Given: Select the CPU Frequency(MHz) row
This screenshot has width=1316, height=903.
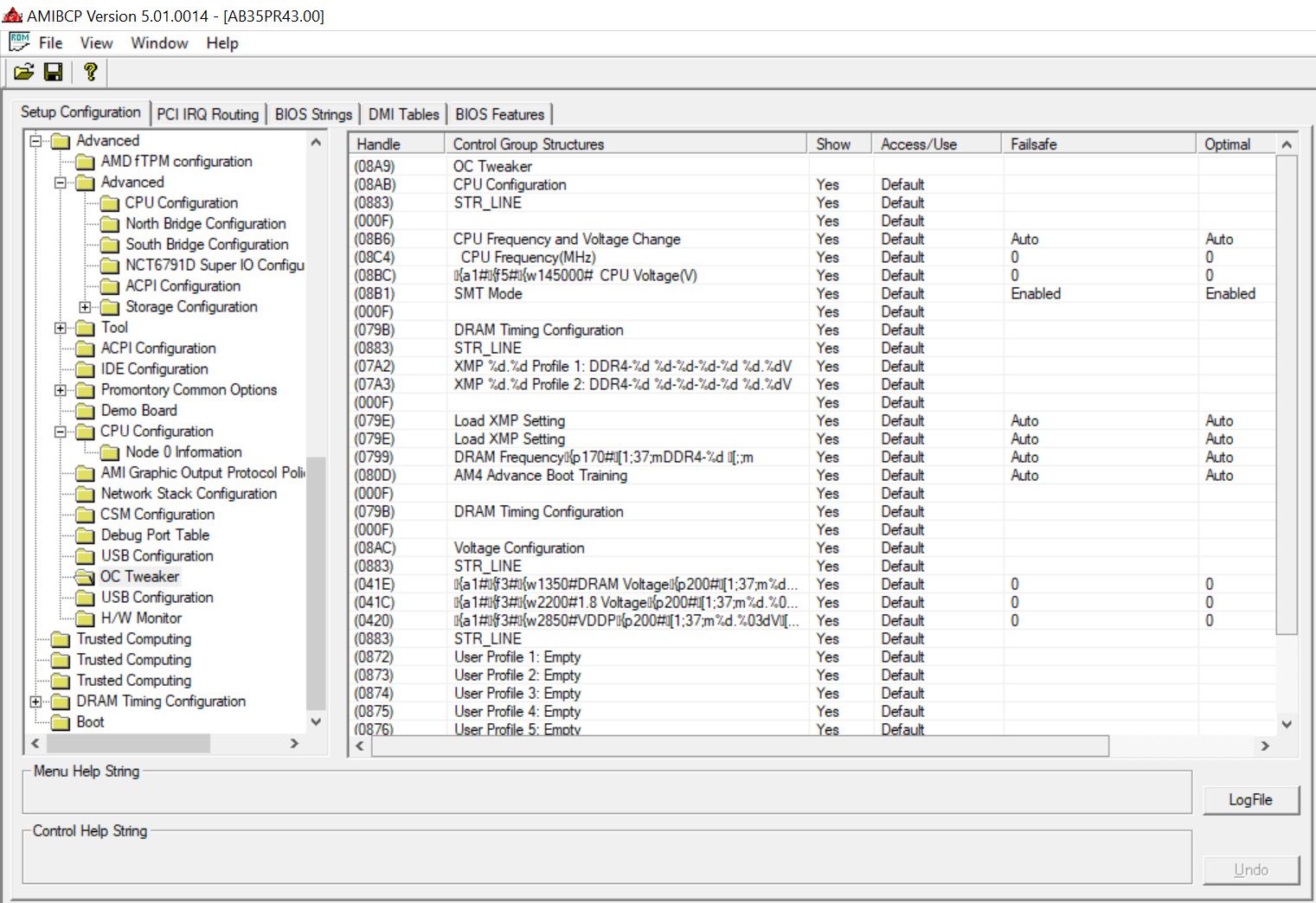Looking at the screenshot, I should pyautogui.click(x=812, y=258).
